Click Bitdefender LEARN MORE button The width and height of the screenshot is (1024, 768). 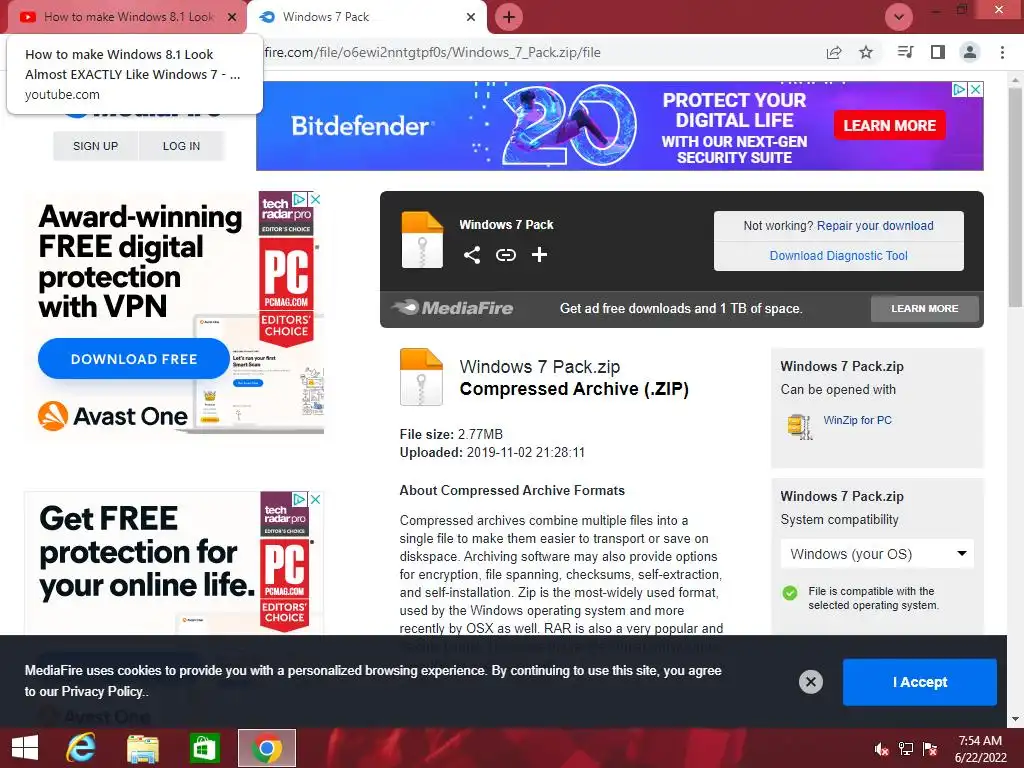click(x=889, y=125)
